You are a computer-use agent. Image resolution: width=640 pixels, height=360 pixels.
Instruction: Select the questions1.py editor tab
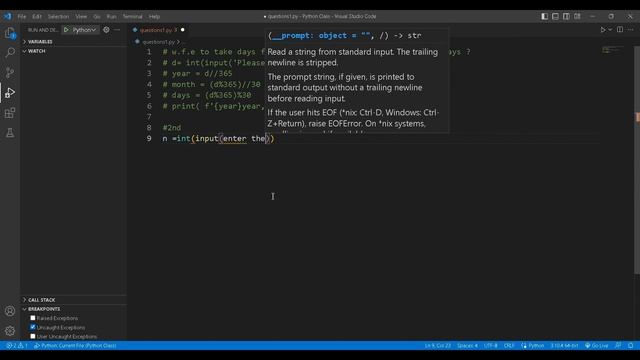point(158,30)
